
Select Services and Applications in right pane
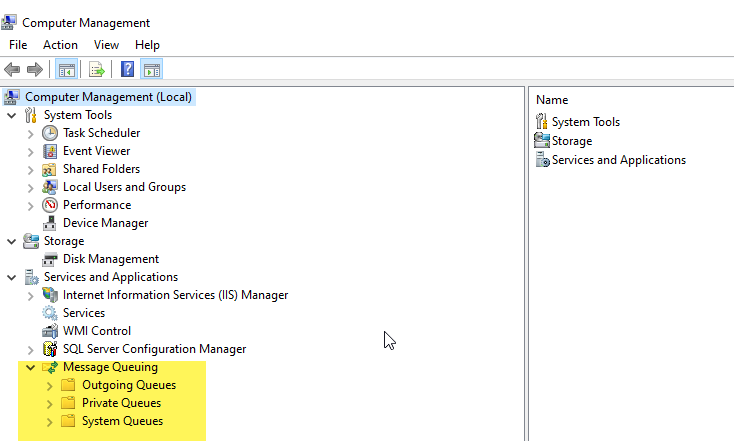point(610,160)
